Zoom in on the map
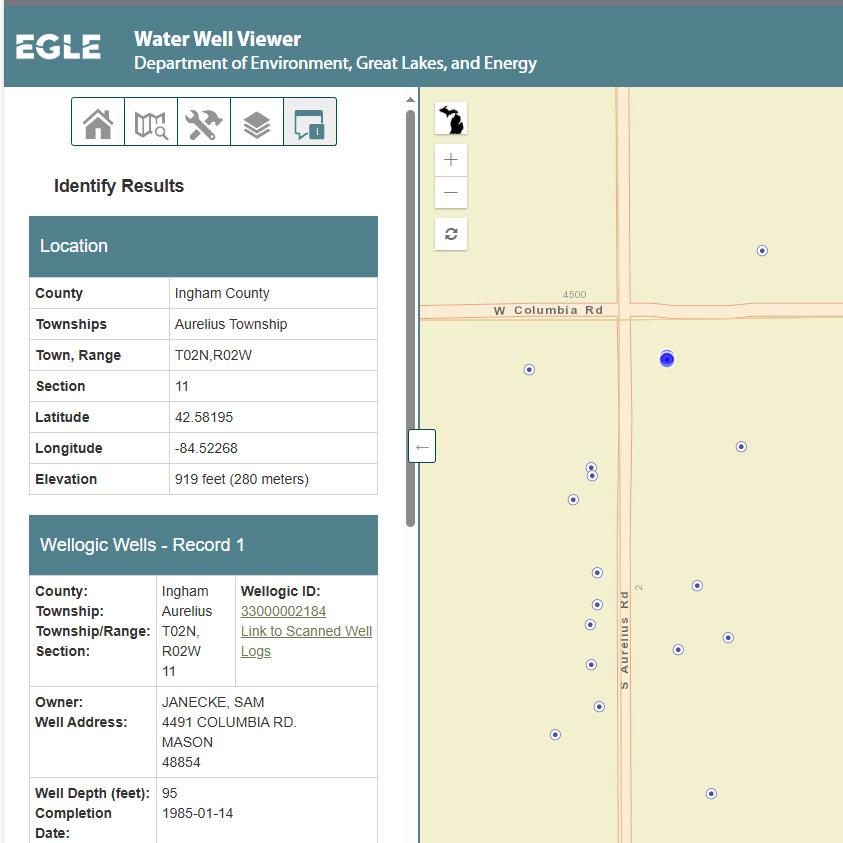This screenshot has height=843, width=843. click(451, 160)
